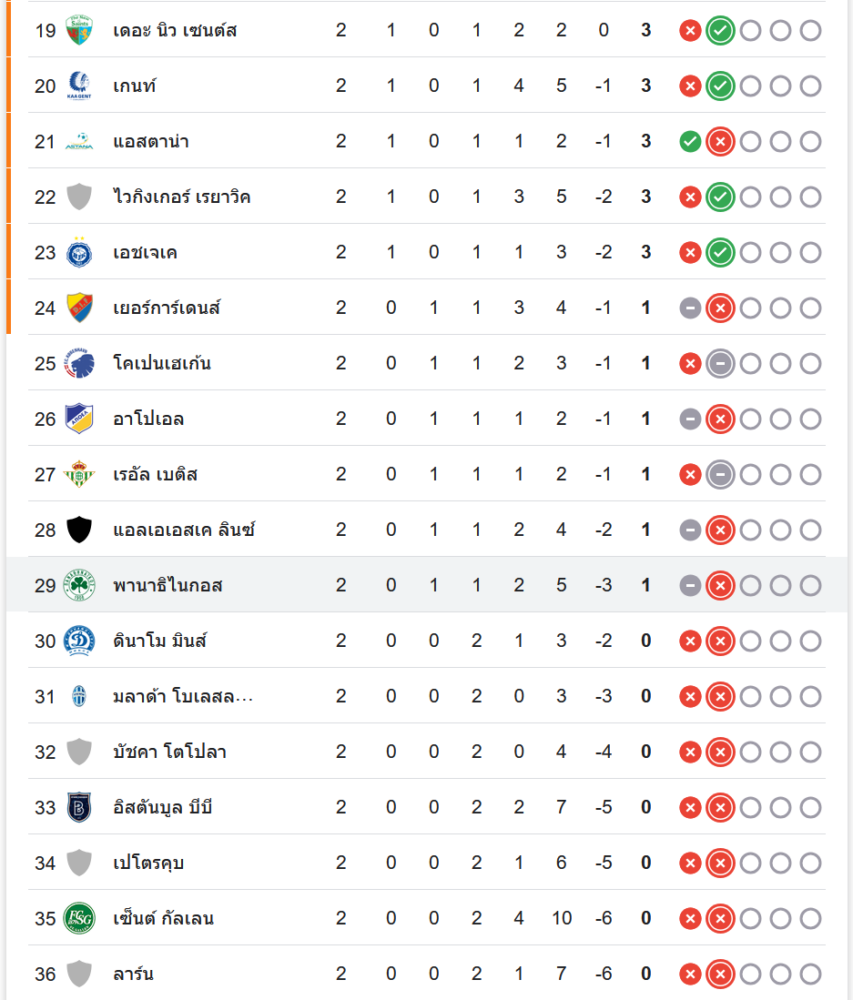Click the Astana (แอสตาน่า) team crest

click(79, 141)
